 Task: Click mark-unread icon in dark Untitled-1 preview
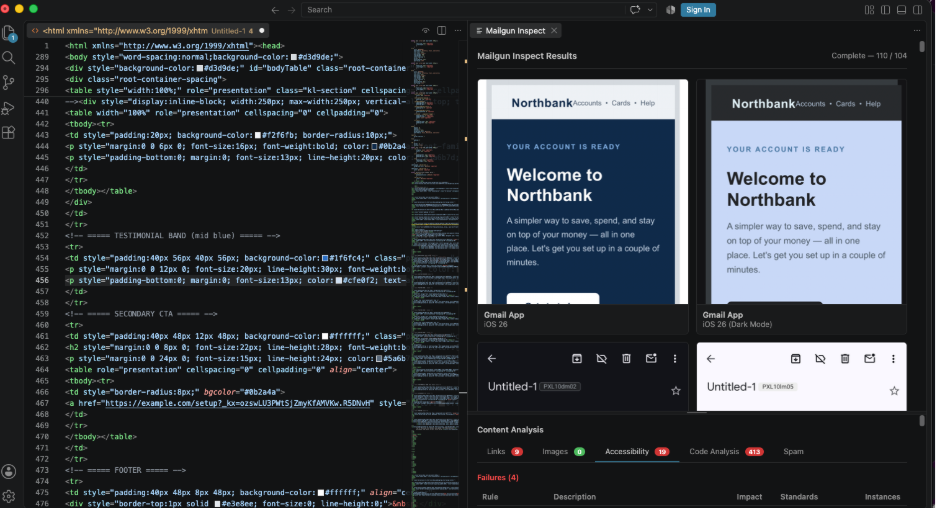pyautogui.click(x=651, y=359)
